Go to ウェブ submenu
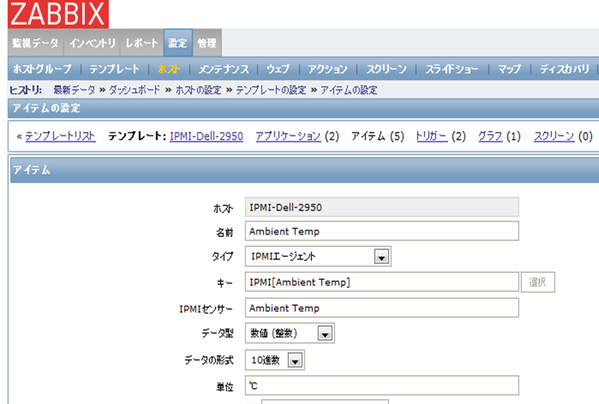This screenshot has width=599, height=404. (x=278, y=69)
